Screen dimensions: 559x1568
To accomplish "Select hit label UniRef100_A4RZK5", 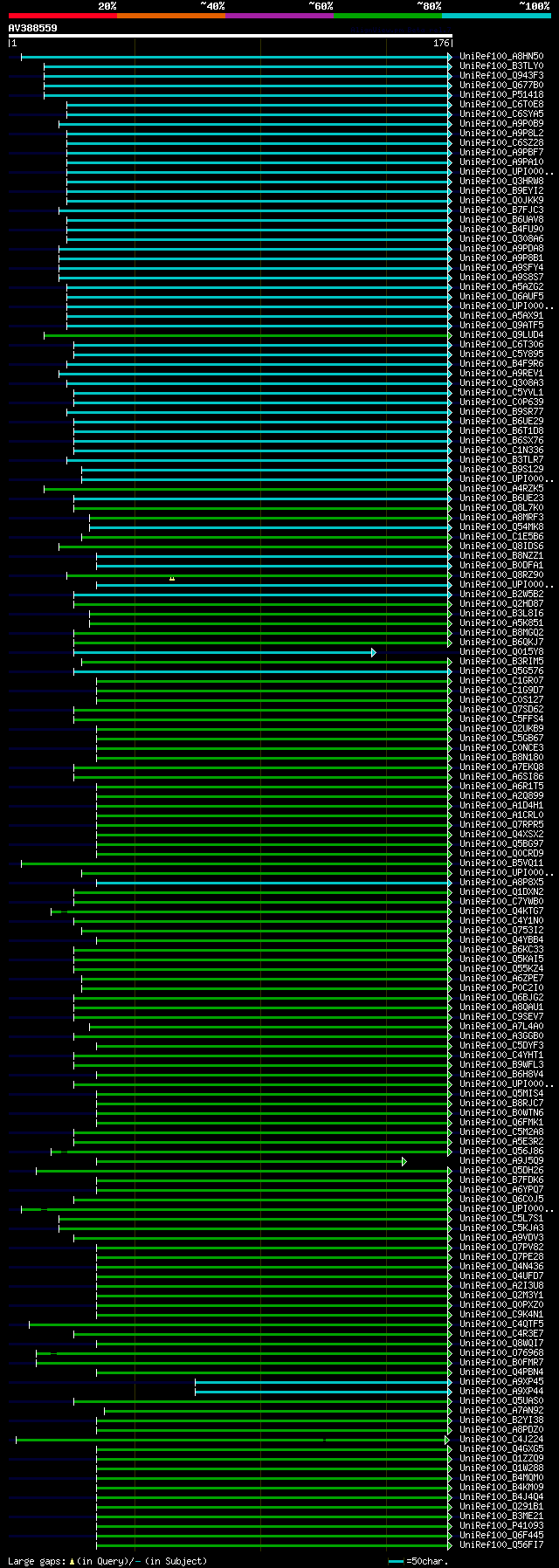I will coord(501,489).
